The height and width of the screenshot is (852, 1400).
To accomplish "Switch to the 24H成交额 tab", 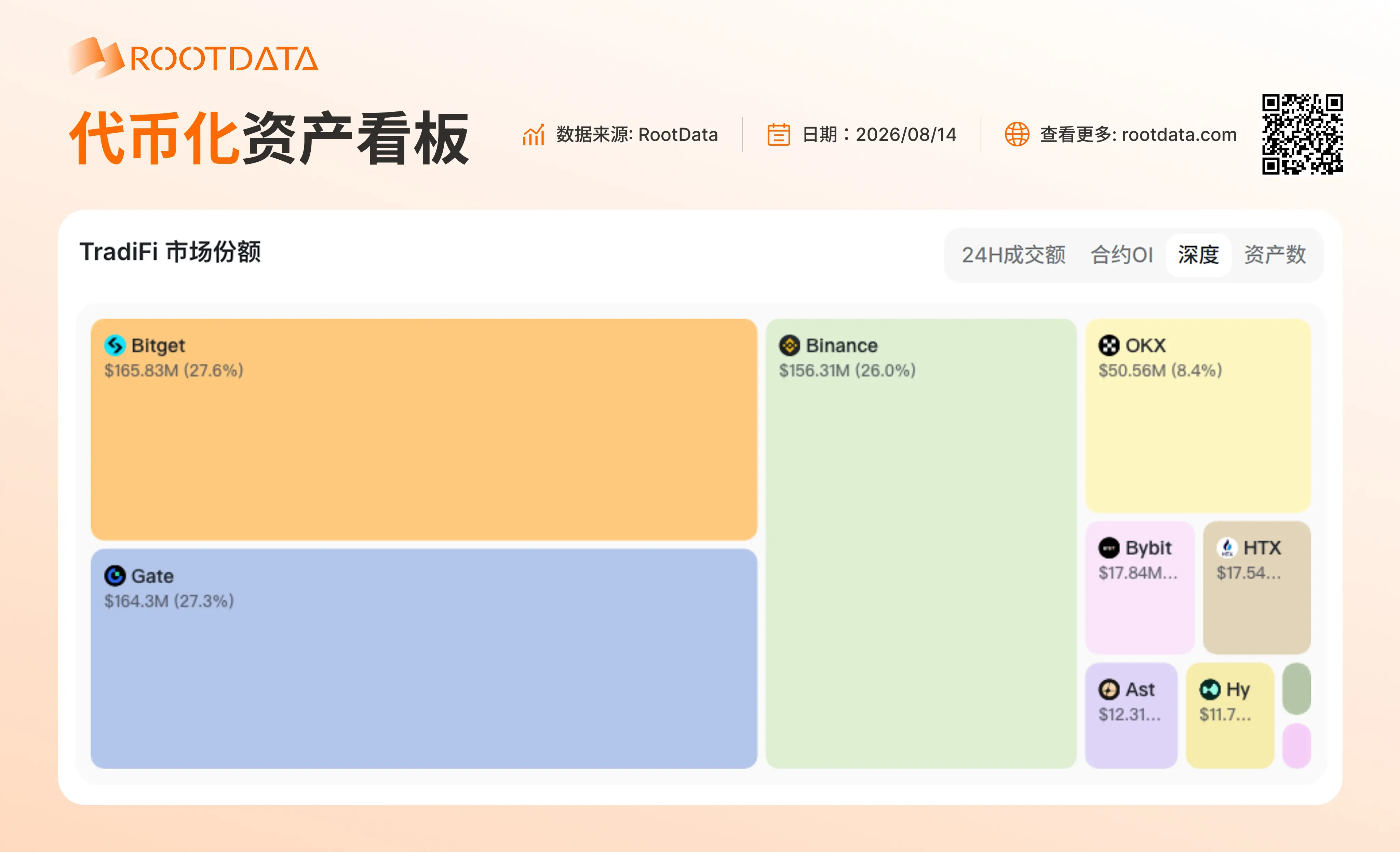I will point(1013,255).
